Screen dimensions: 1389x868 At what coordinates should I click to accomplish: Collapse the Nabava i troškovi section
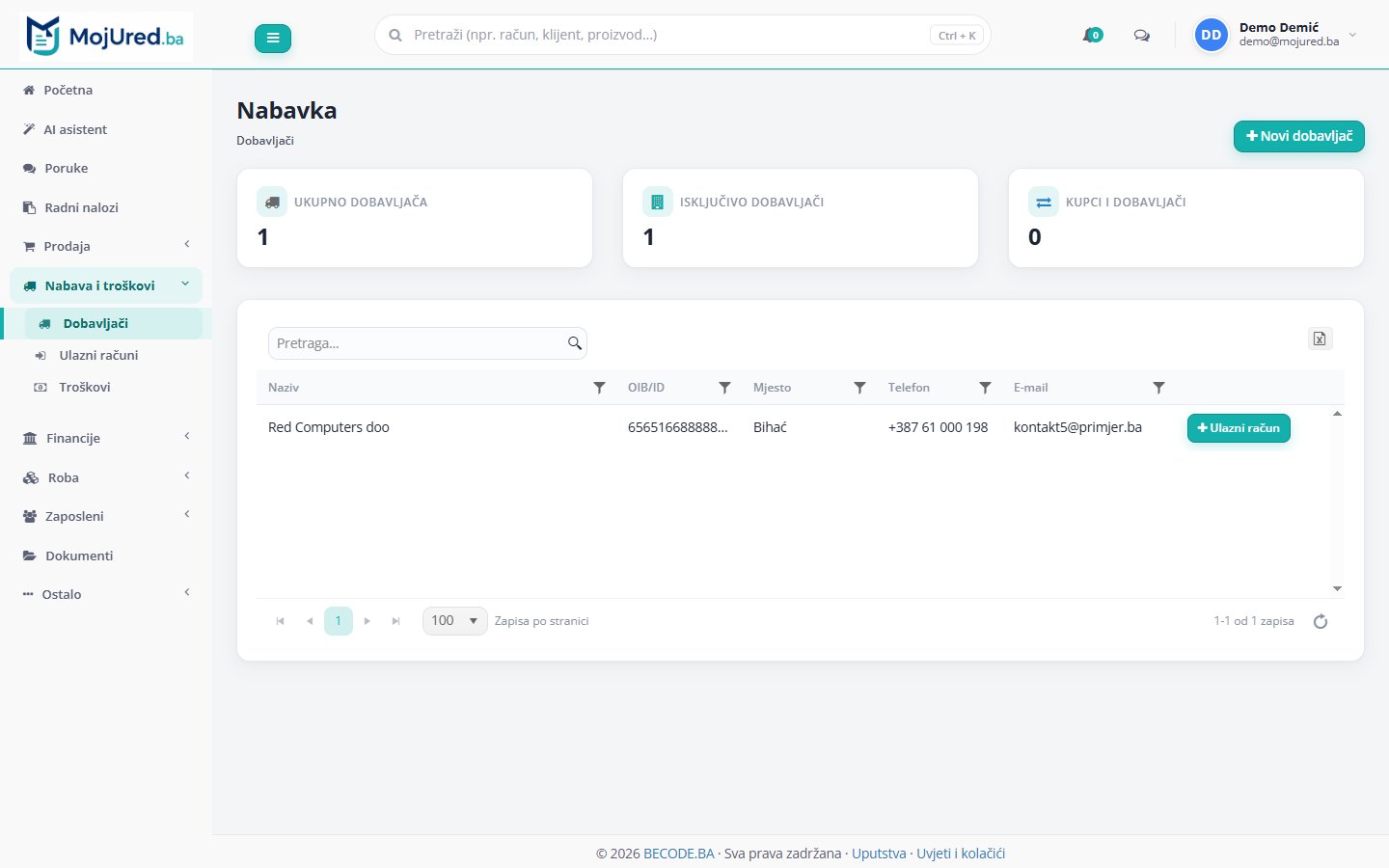coord(106,285)
